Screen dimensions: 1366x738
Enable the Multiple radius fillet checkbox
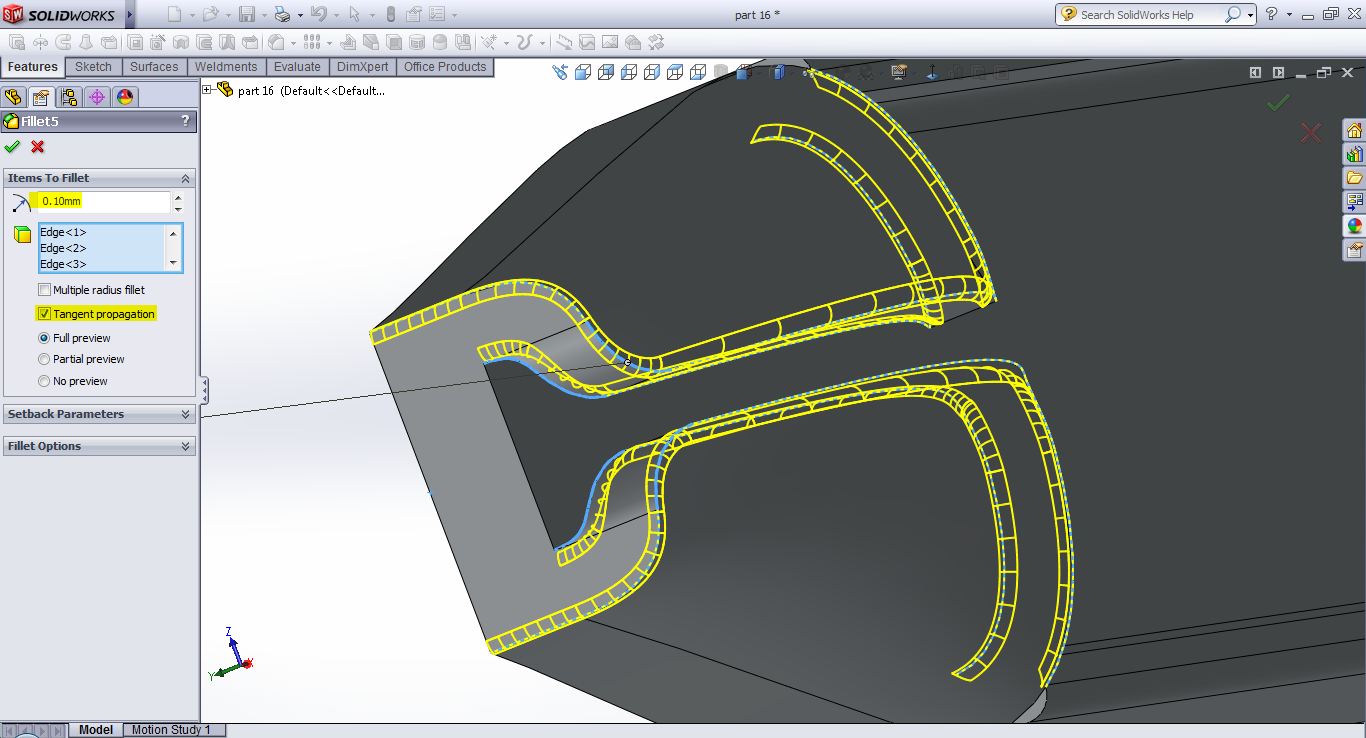(44, 290)
